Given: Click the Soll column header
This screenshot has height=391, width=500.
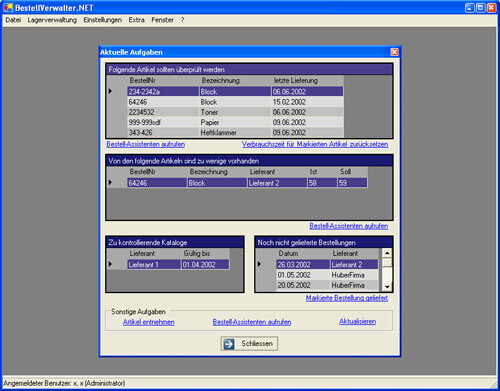Looking at the screenshot, I should click(x=352, y=172).
